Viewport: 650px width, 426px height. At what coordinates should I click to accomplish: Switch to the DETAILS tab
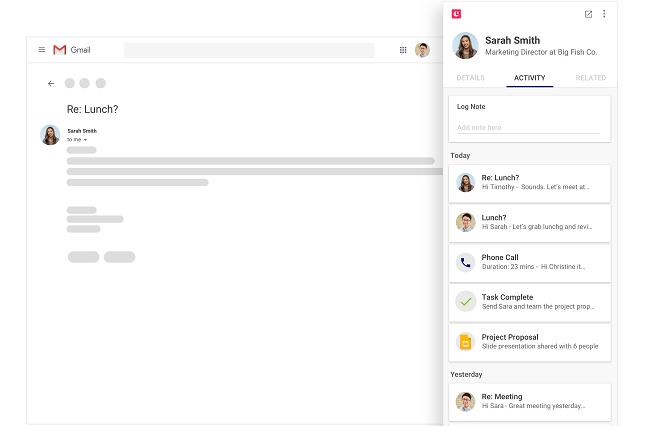pyautogui.click(x=470, y=77)
